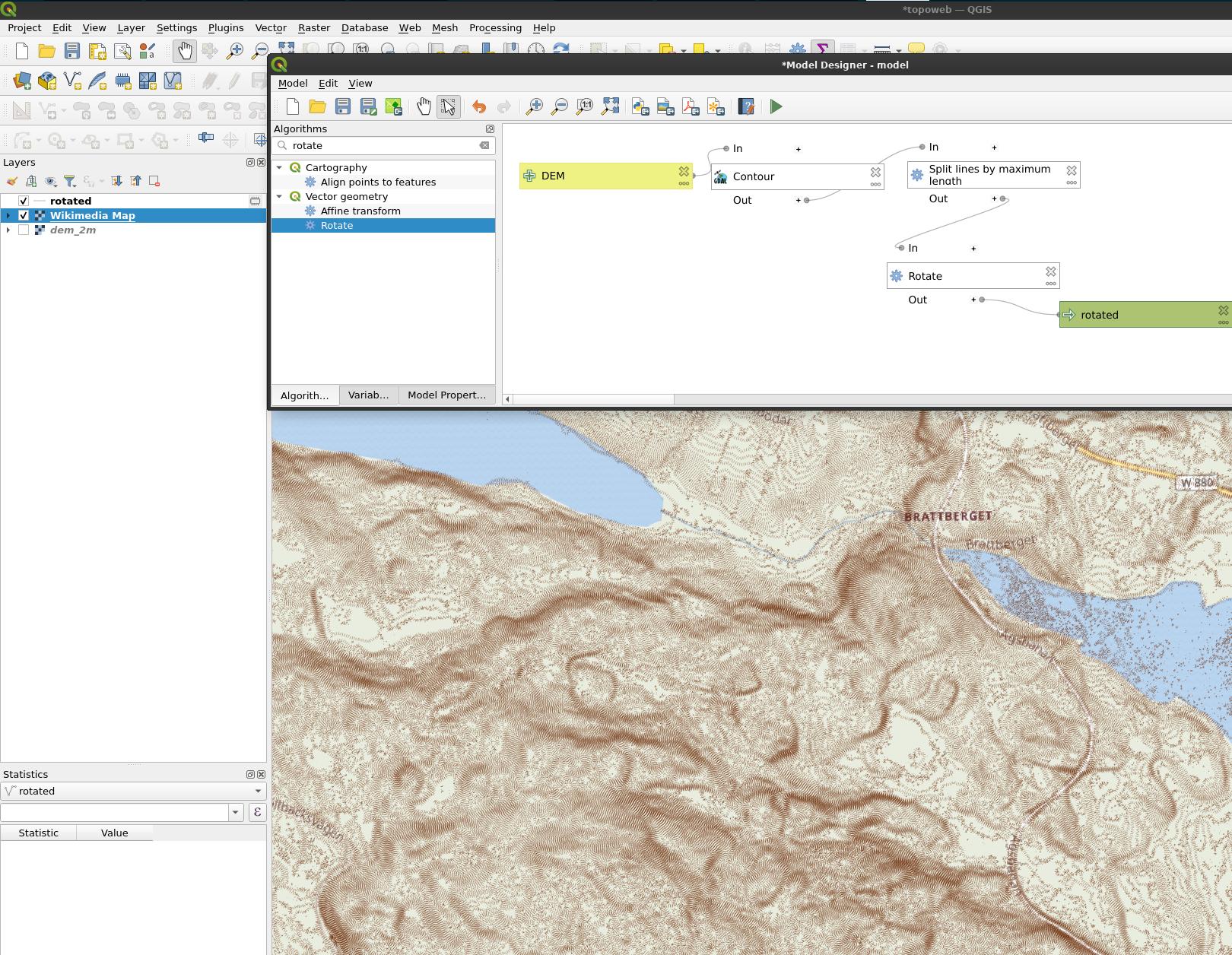Image resolution: width=1232 pixels, height=955 pixels.
Task: Create new model in Model Designer
Action: click(x=293, y=107)
